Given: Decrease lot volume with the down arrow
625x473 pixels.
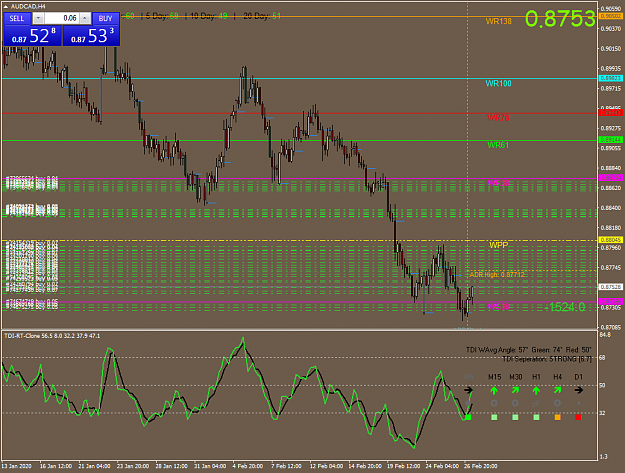Looking at the screenshot, I should pos(38,18).
